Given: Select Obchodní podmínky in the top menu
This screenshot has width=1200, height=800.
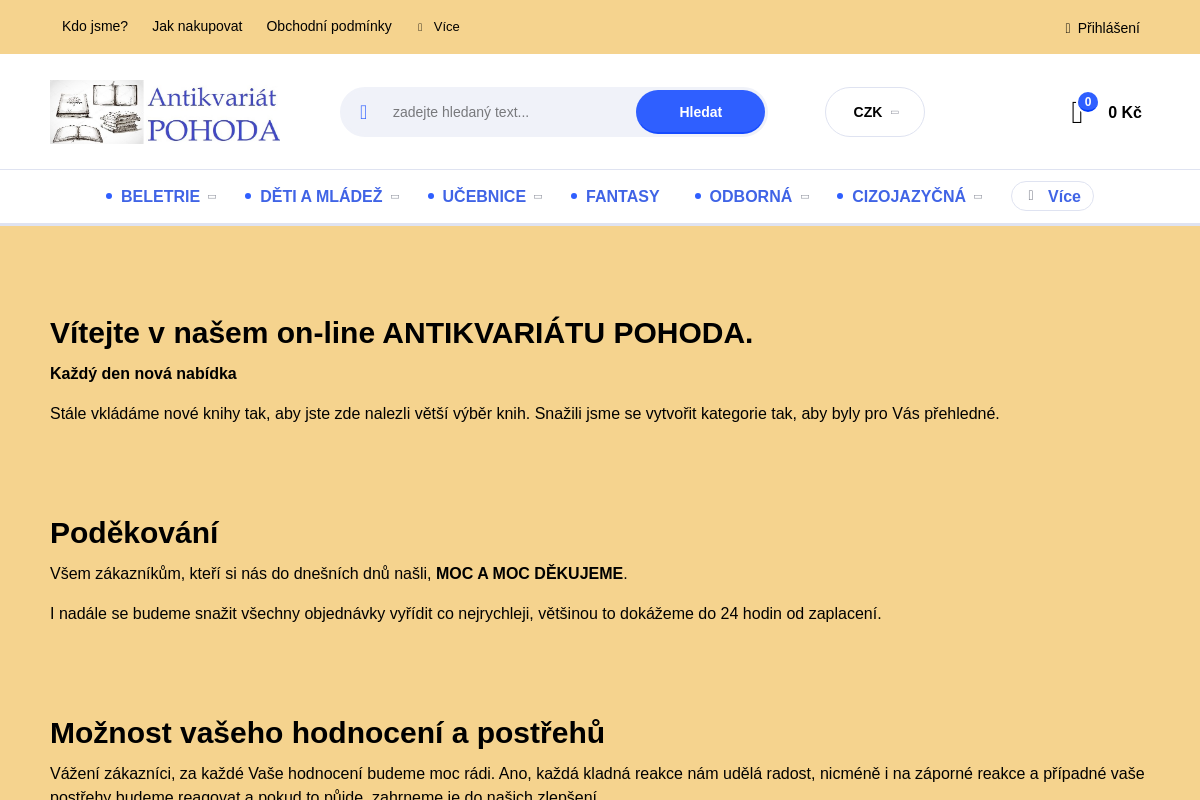Looking at the screenshot, I should click(x=329, y=26).
